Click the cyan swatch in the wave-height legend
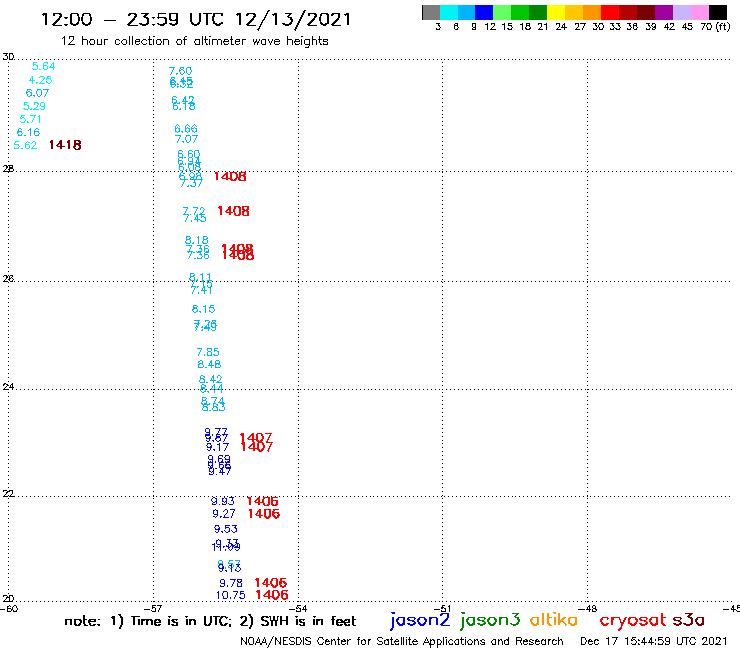Screen dimensions: 740x650 (448, 12)
